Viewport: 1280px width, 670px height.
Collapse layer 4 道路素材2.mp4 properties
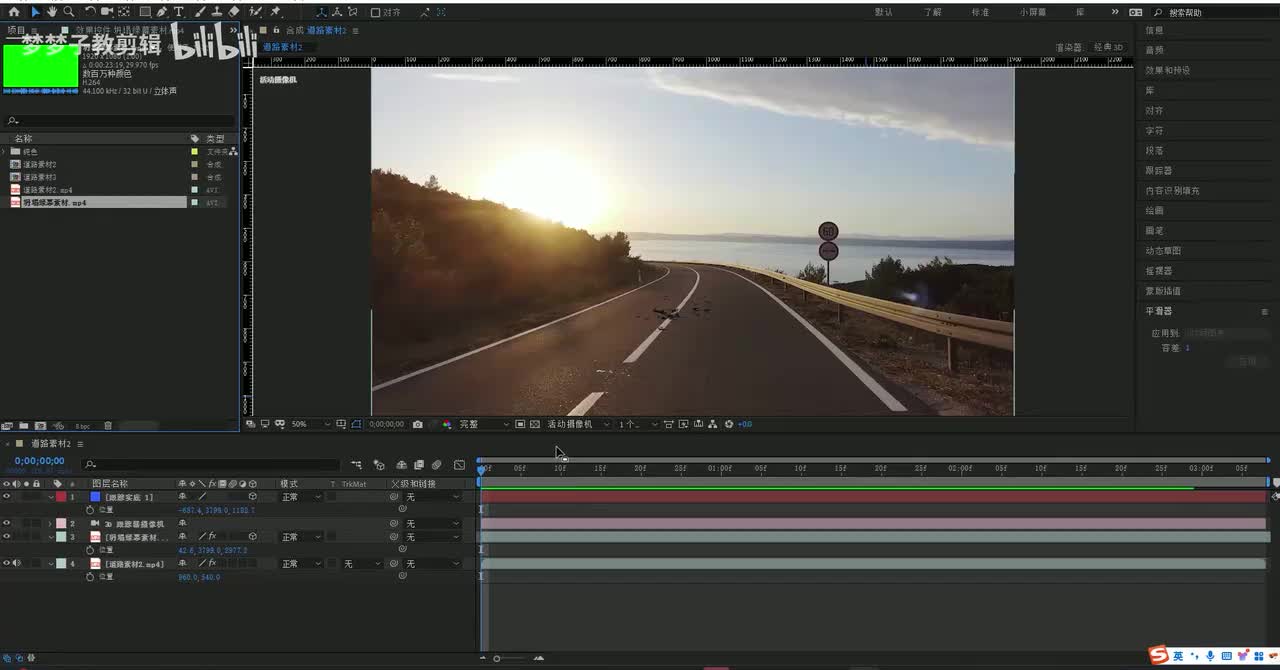pos(50,564)
